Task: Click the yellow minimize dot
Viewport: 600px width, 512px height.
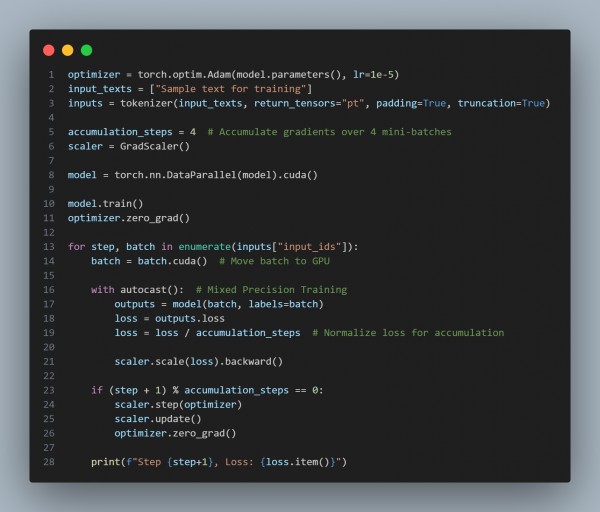Action: (x=68, y=50)
